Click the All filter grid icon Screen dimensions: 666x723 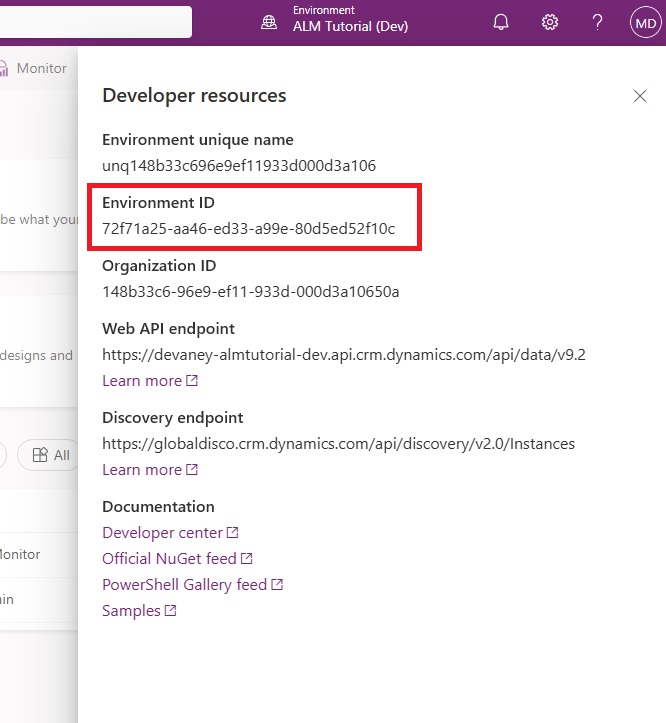[40, 455]
